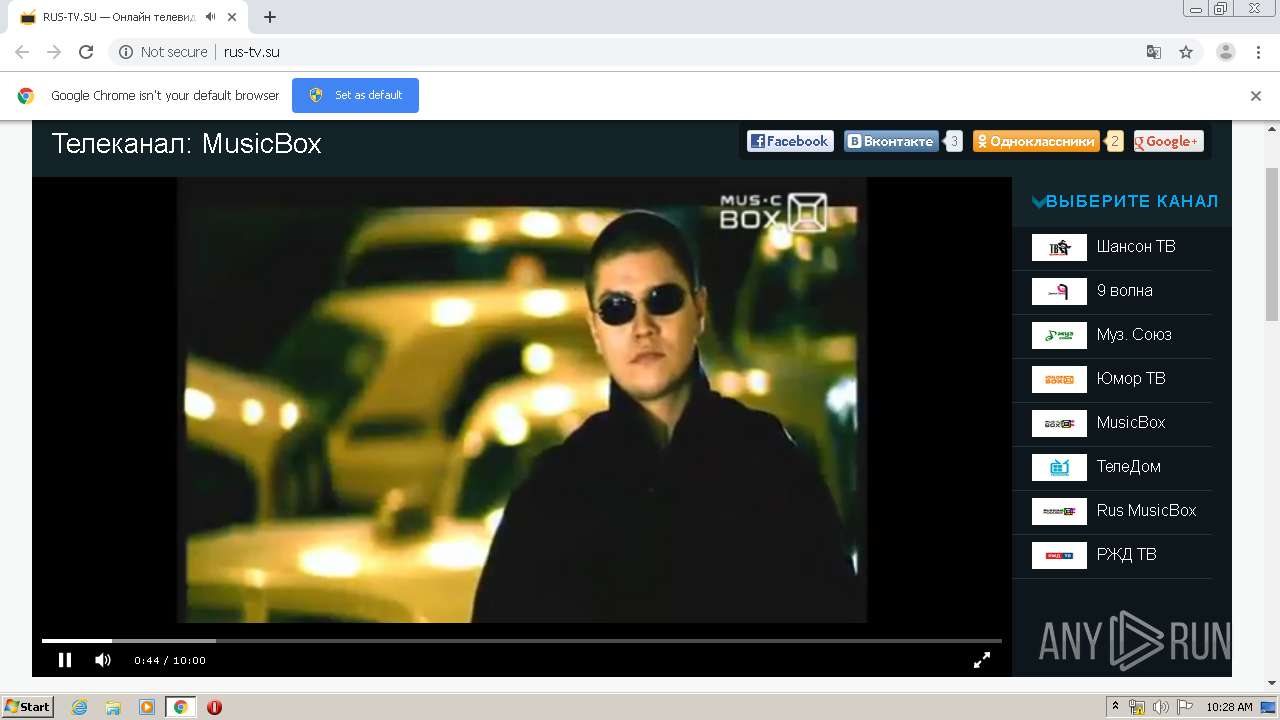The width and height of the screenshot is (1280, 720).
Task: Open the Шансон ТВ channel link
Action: (x=1136, y=247)
